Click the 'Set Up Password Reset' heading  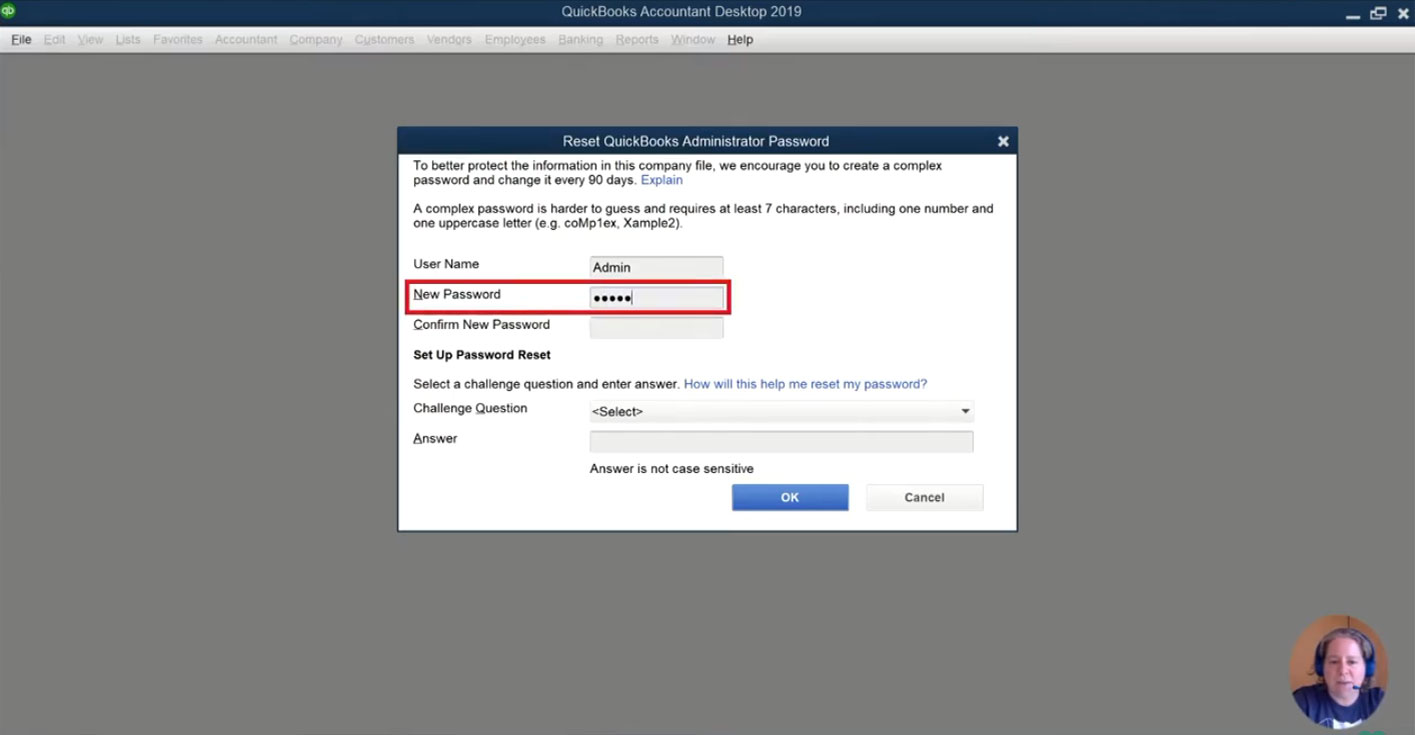coord(482,355)
